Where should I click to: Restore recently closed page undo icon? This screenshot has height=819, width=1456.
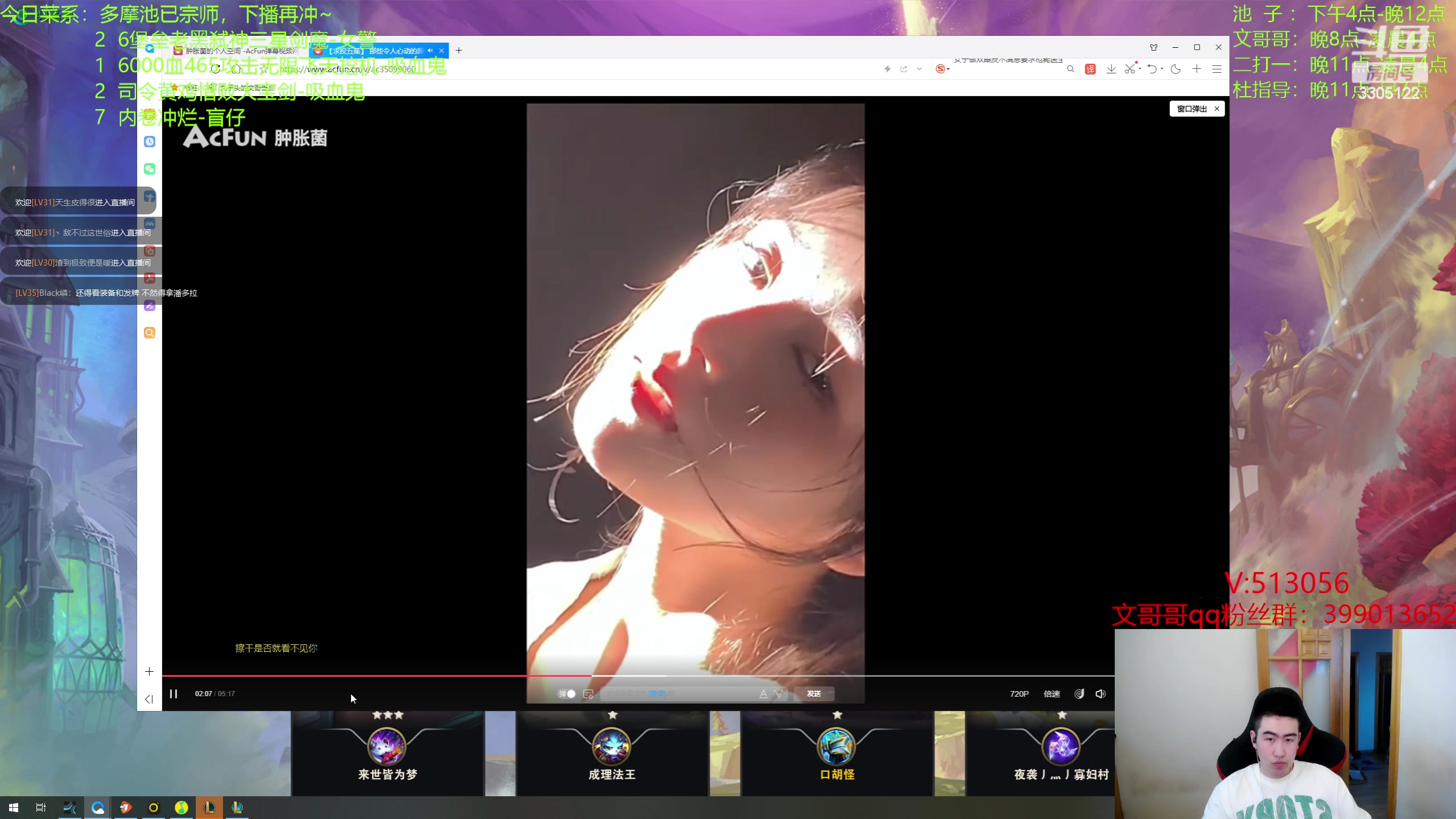pos(1152,69)
